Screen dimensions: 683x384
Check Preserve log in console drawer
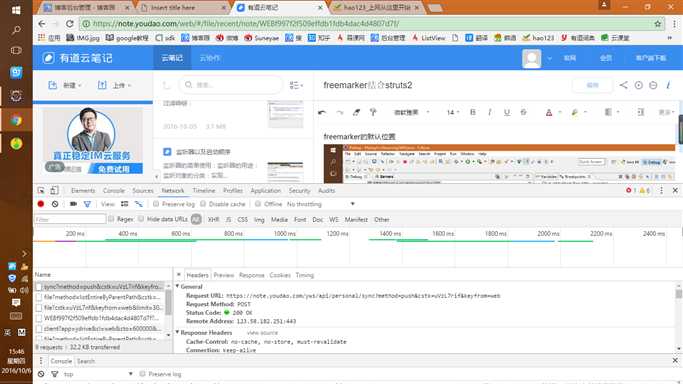coord(142,374)
